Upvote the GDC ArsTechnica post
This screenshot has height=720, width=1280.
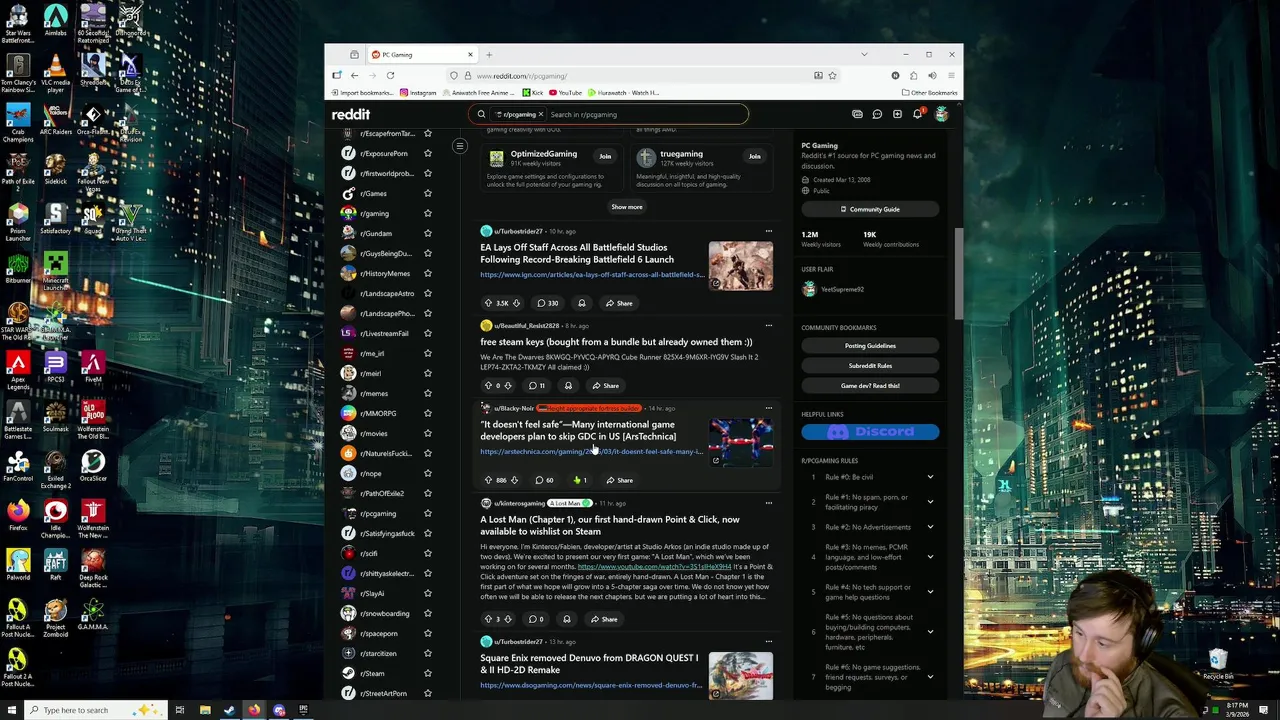(488, 480)
